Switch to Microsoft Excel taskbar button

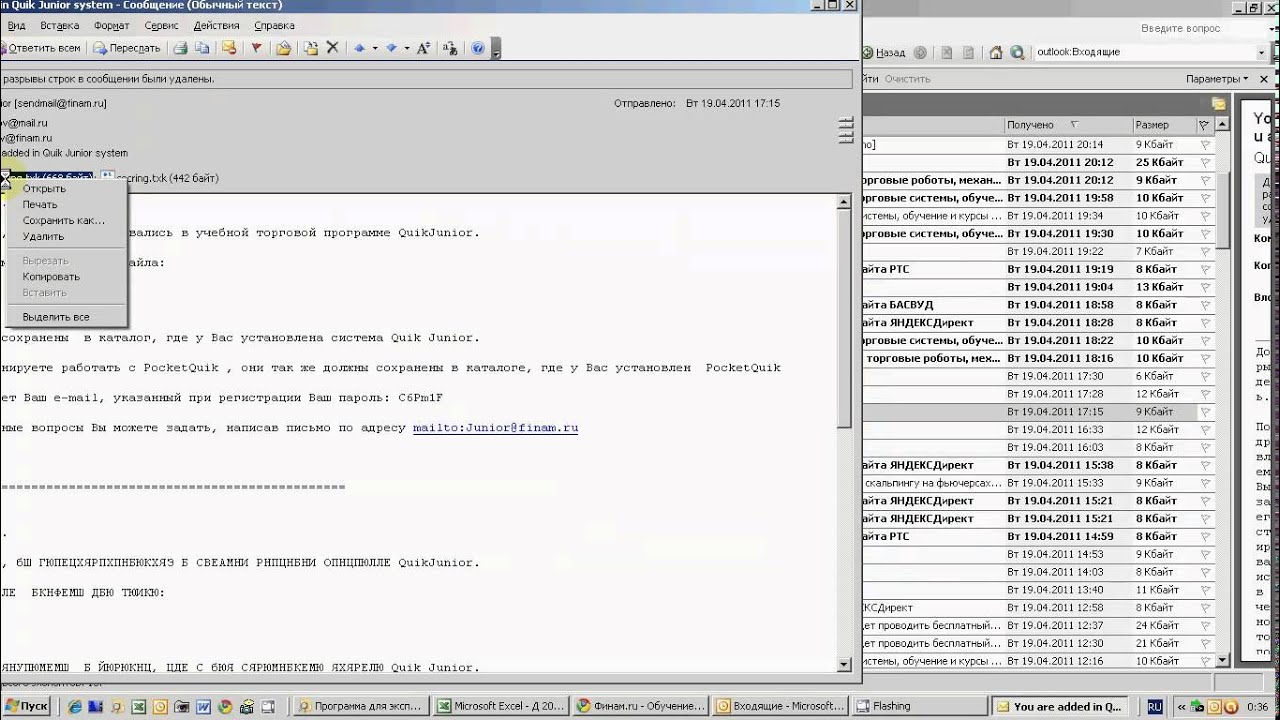pyautogui.click(x=502, y=706)
